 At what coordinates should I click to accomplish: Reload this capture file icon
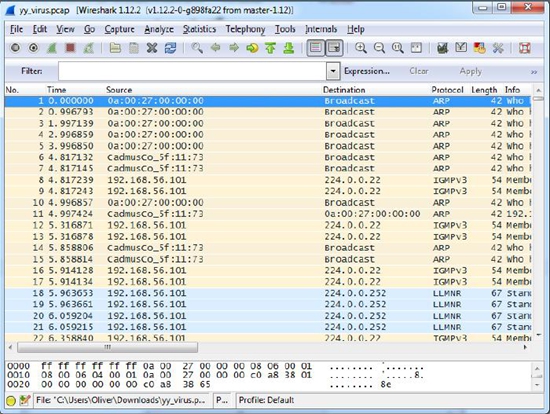(x=170, y=47)
